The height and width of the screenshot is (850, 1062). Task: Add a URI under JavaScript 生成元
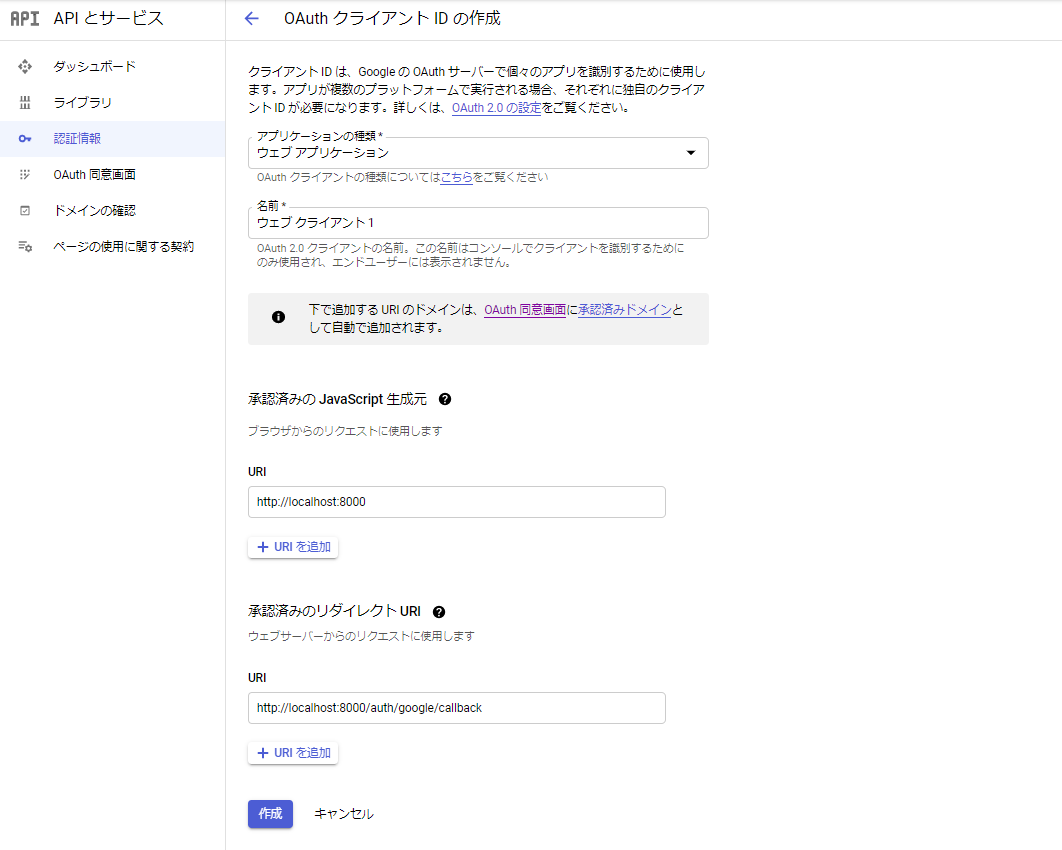pyautogui.click(x=293, y=546)
